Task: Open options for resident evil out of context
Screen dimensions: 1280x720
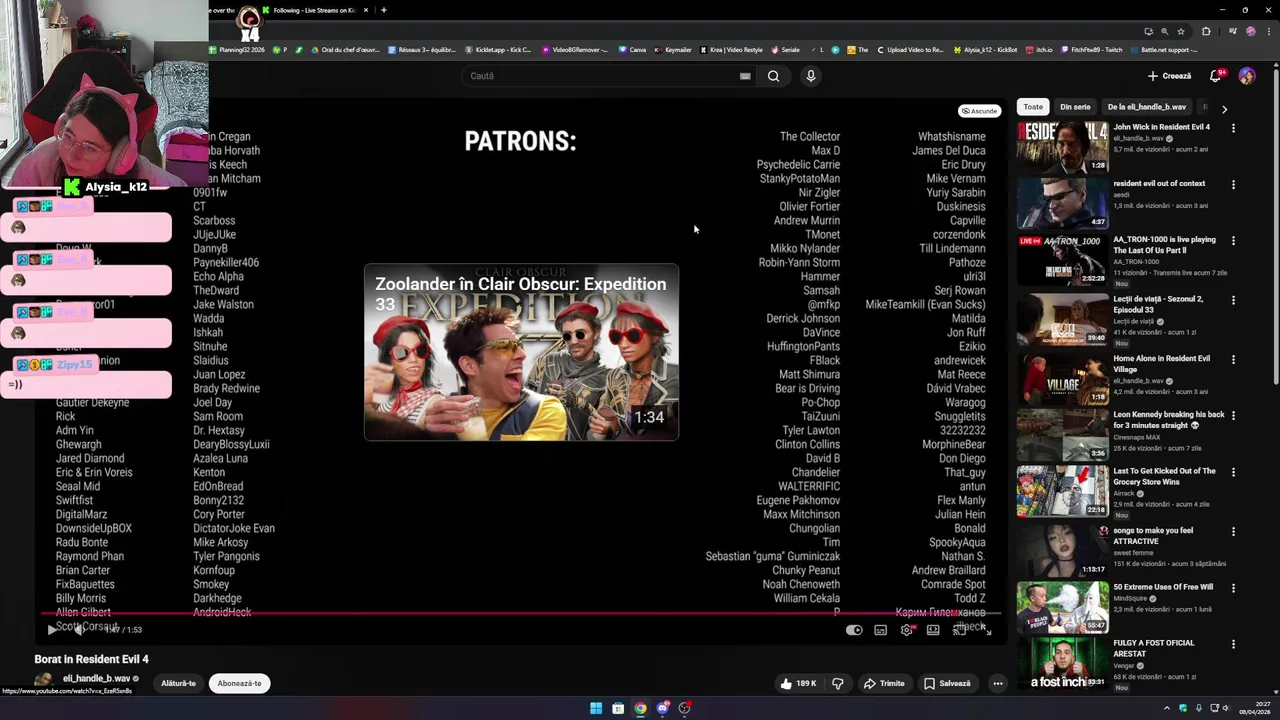Action: tap(1233, 185)
